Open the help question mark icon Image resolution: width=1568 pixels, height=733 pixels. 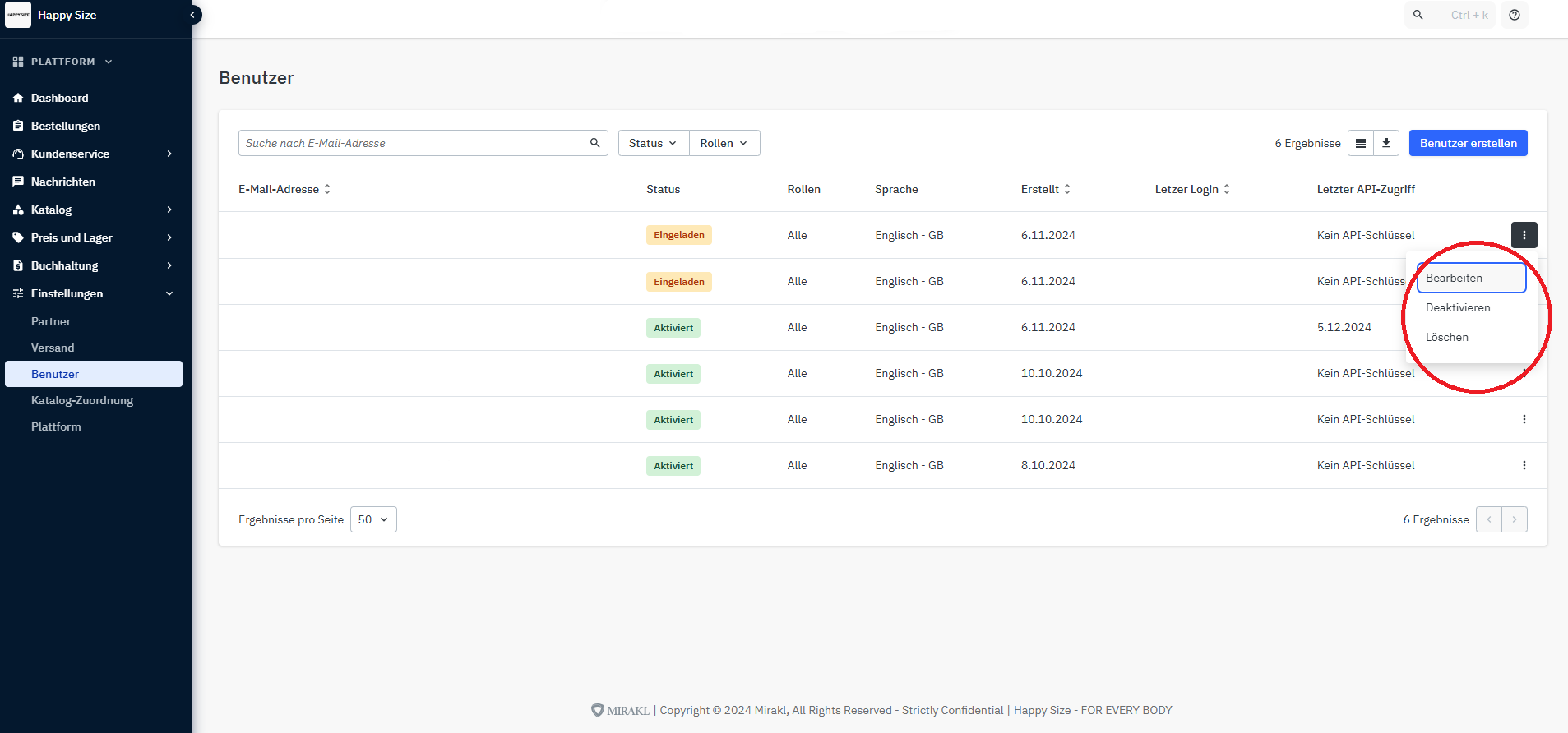point(1515,15)
